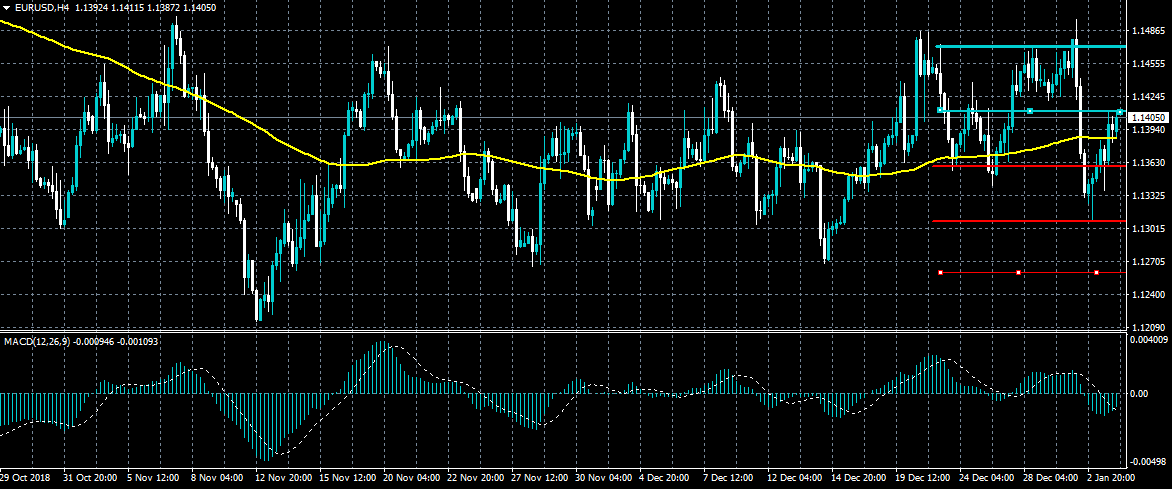Screen dimensions: 1172x489
Task: Select the middle thick red horizontal line
Action: (1000, 221)
